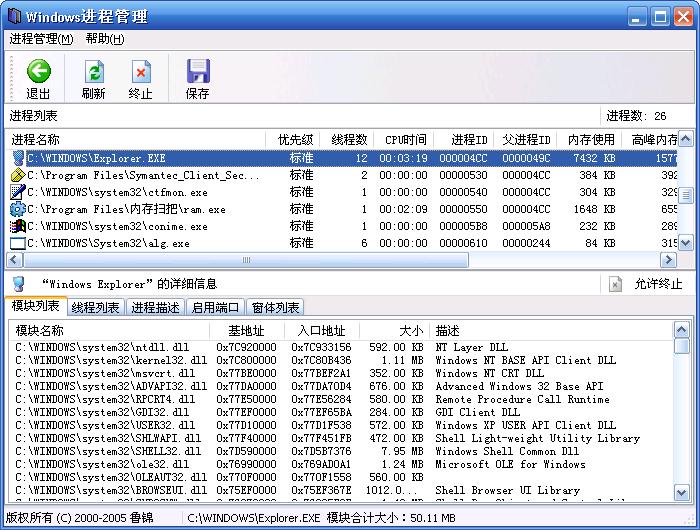Image resolution: width=700 pixels, height=530 pixels.
Task: Click the green 退出 exit arrow icon
Action: [x=39, y=71]
